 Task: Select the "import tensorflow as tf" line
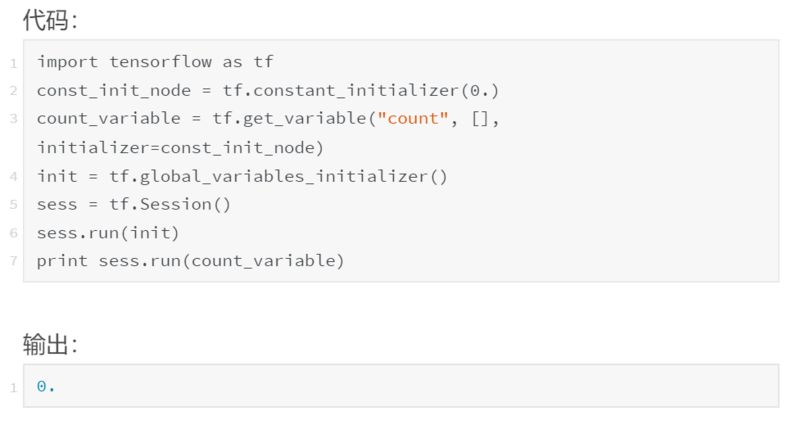coord(155,62)
